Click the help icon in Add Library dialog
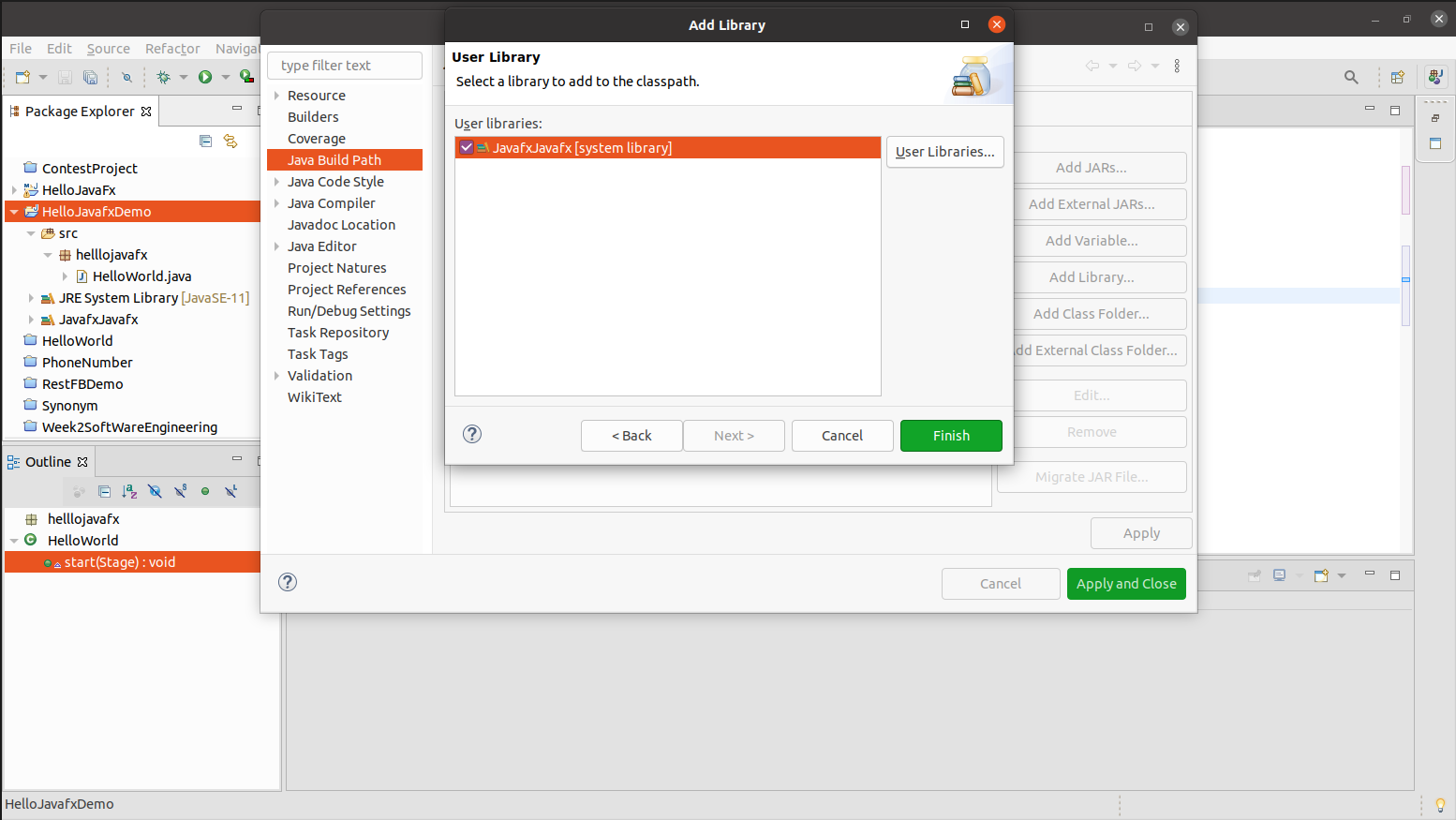 pos(471,434)
